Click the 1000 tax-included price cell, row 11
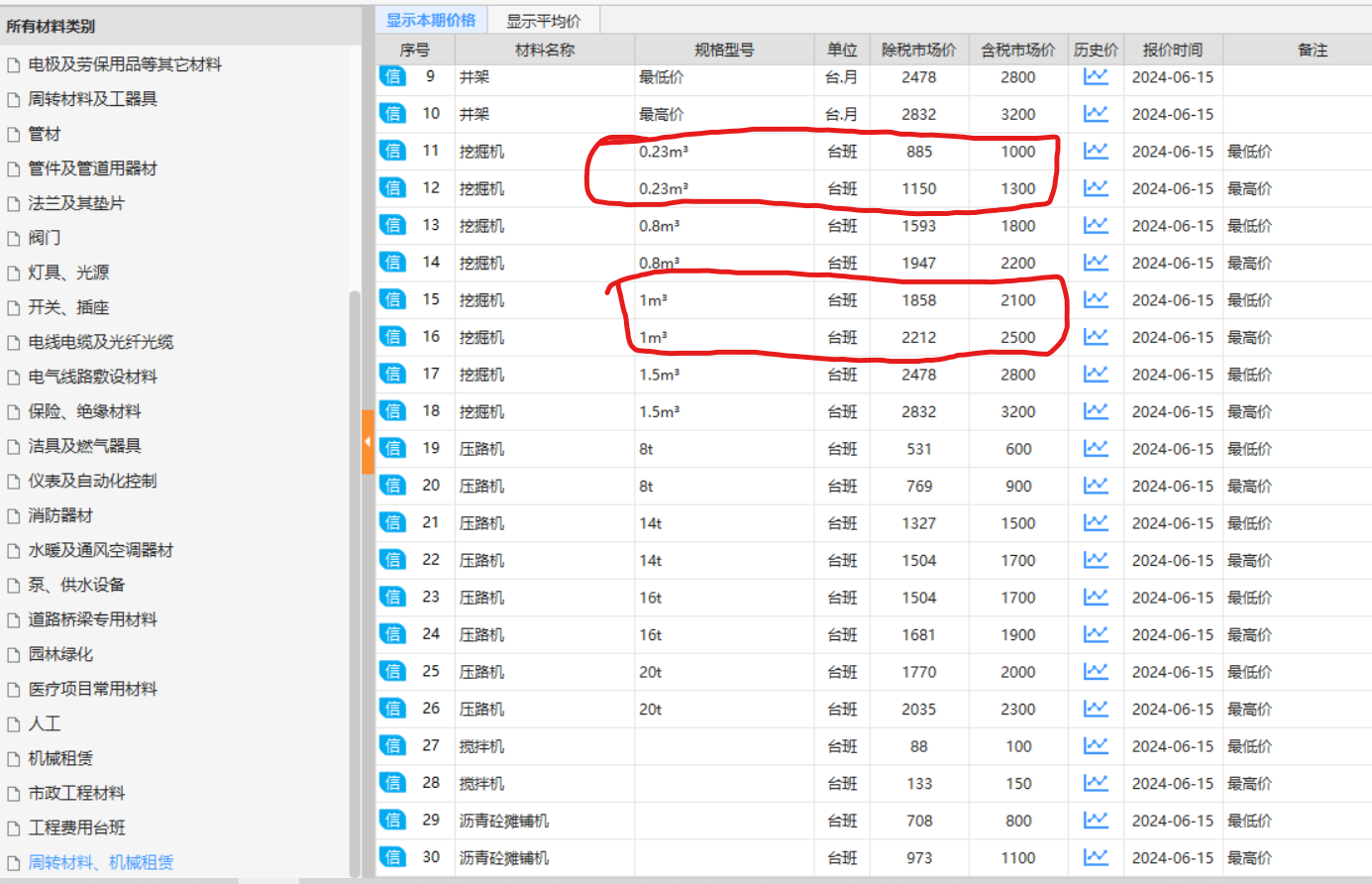The height and width of the screenshot is (884, 1372). point(1018,152)
